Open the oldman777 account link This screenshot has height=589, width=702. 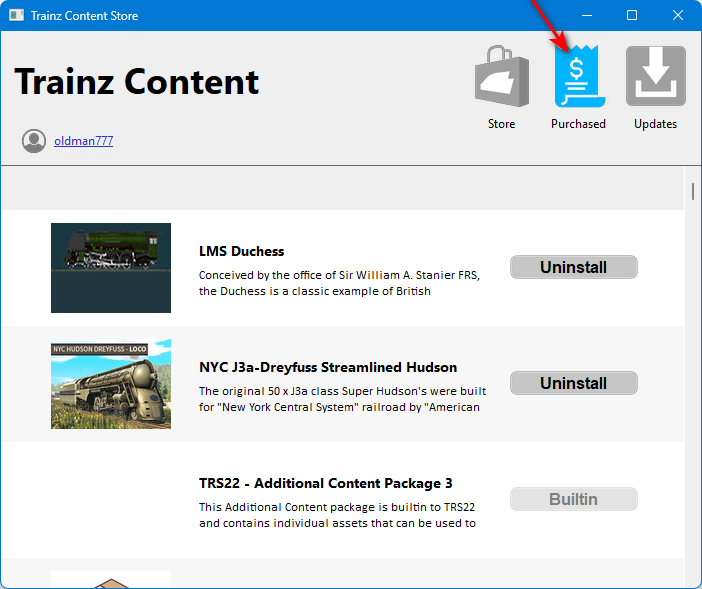point(83,141)
